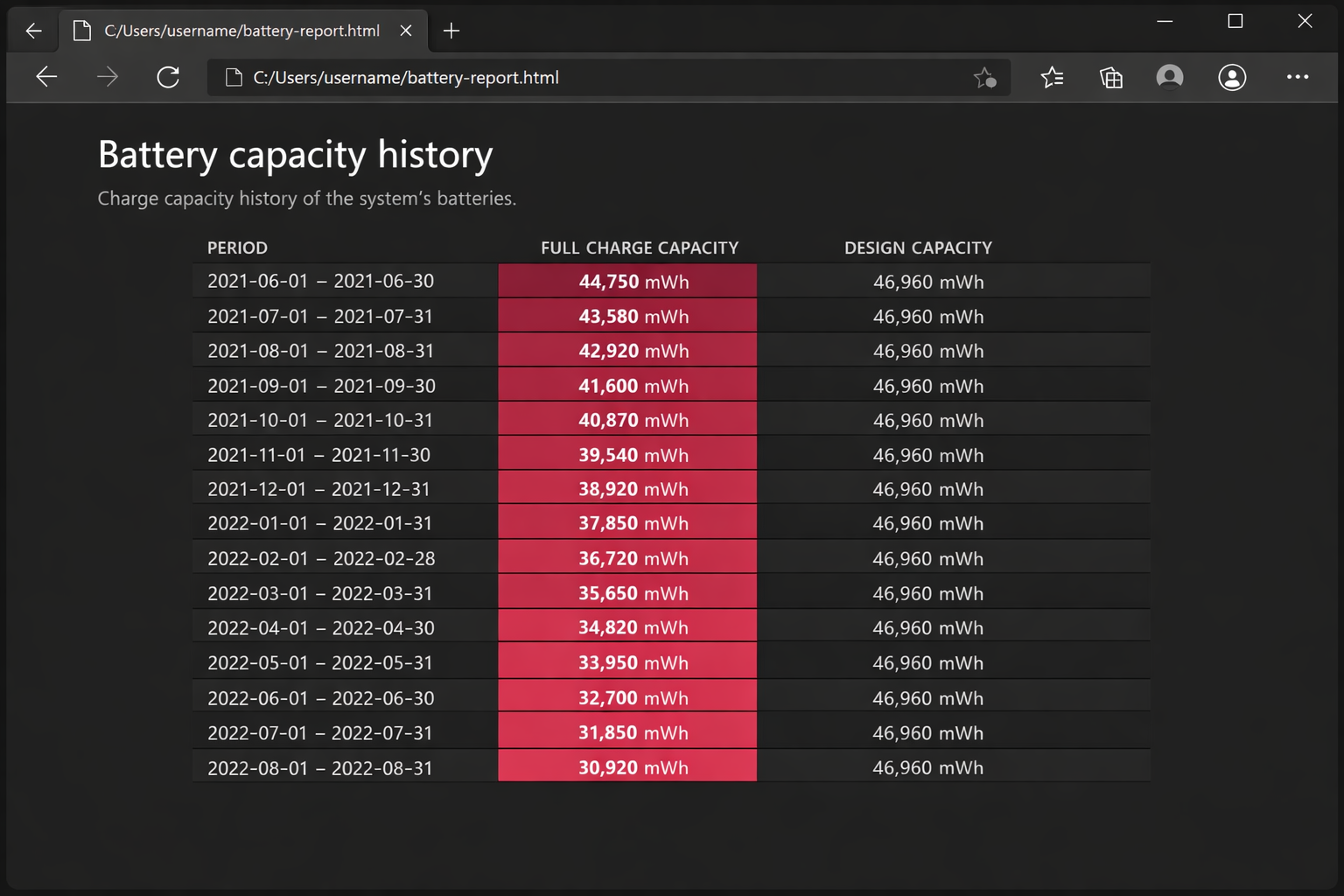Screen dimensions: 1344x896
Task: Click the document icon on the tab
Action: (x=82, y=30)
